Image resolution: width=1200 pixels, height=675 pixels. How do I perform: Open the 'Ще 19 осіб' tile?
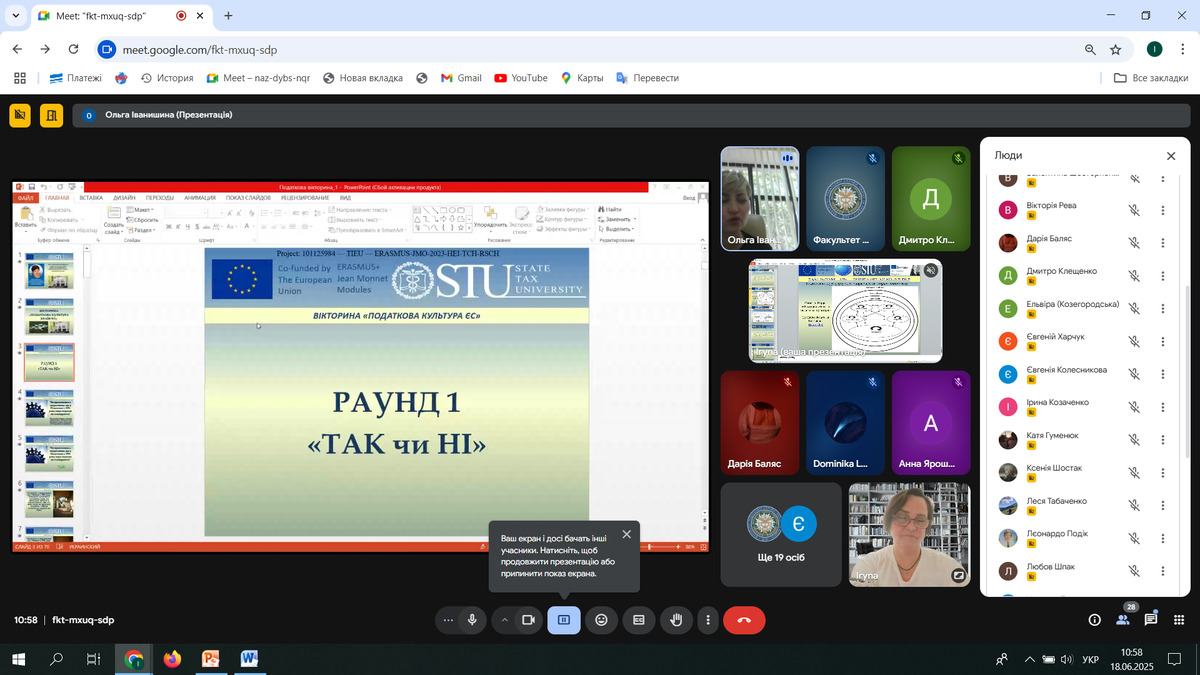[x=782, y=534]
